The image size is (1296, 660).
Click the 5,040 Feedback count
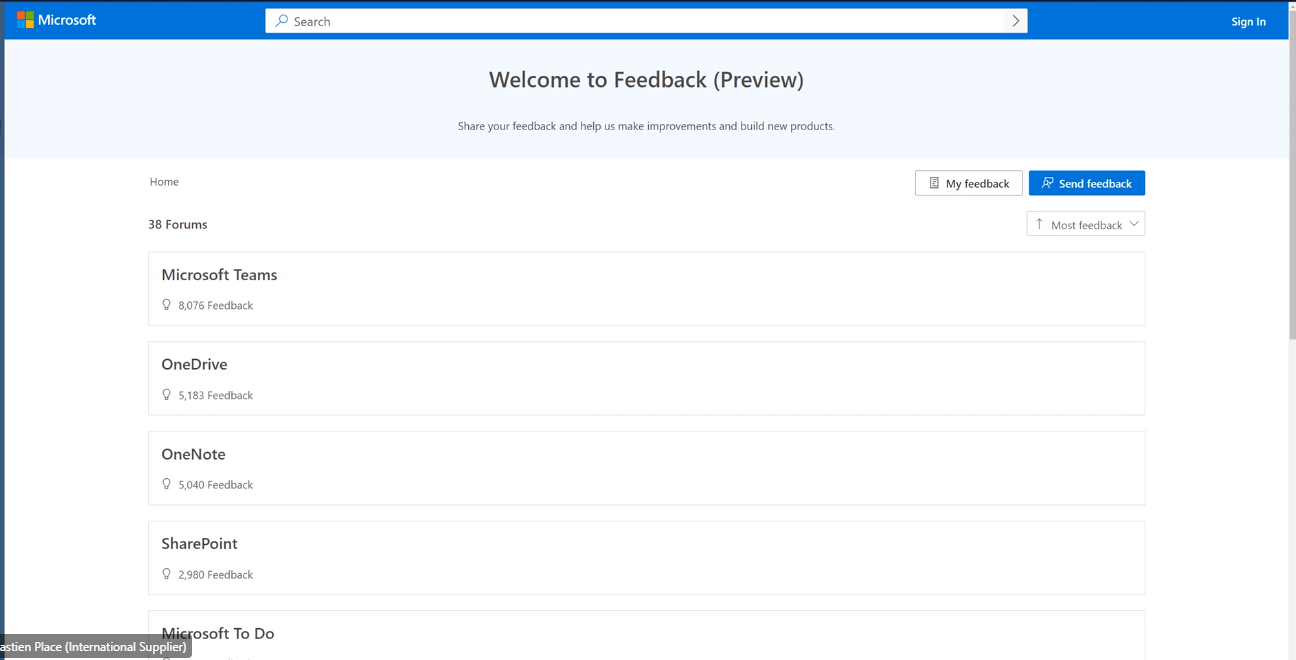pos(215,484)
